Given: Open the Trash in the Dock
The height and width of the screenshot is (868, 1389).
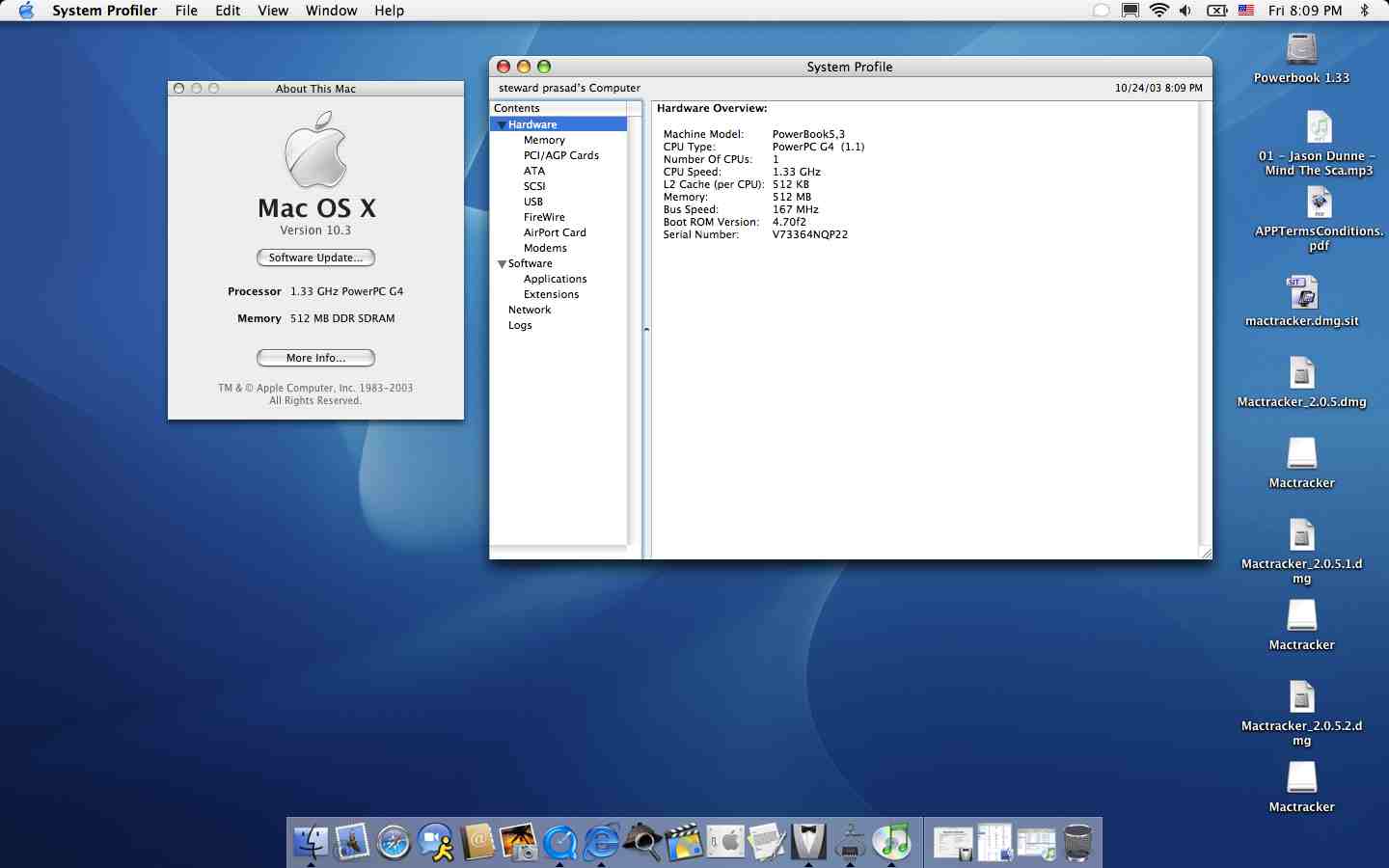Looking at the screenshot, I should click(1077, 842).
